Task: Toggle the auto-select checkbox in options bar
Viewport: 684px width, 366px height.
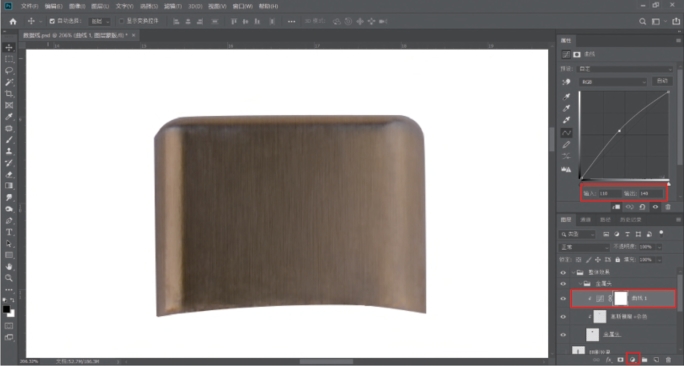Action: click(52, 21)
